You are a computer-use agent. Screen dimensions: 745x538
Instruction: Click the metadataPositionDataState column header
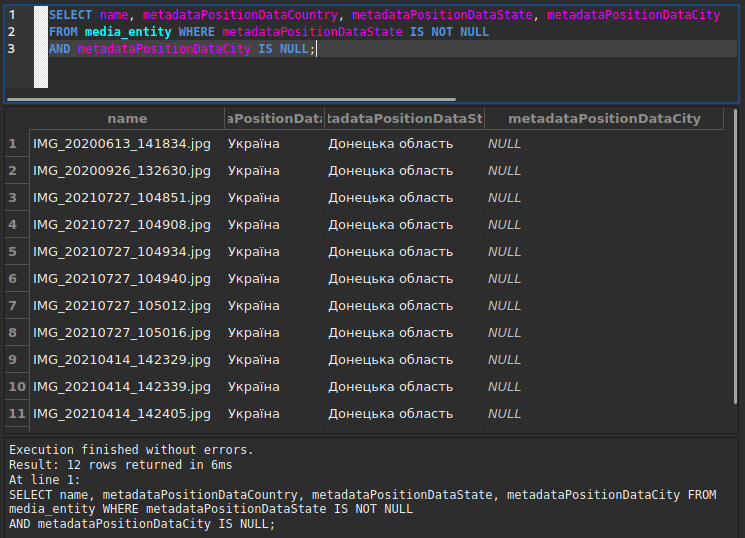coord(404,118)
